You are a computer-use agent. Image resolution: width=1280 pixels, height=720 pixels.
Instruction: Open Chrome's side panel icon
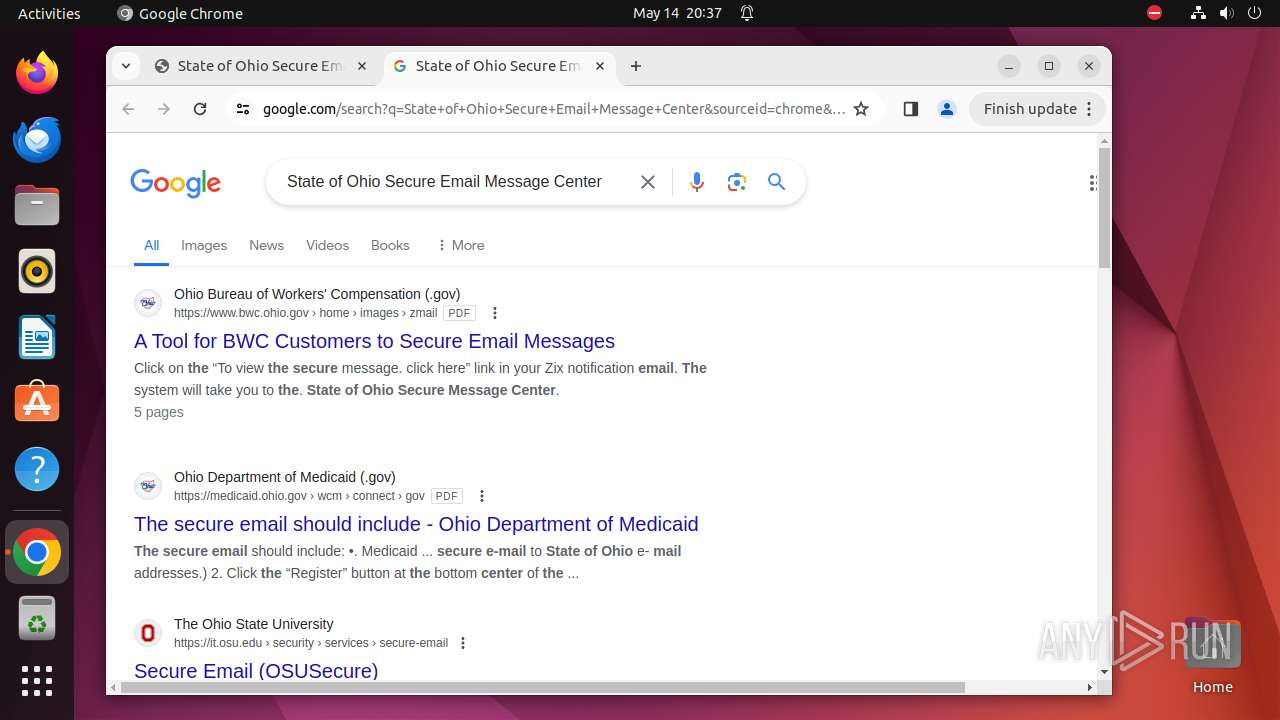click(910, 109)
